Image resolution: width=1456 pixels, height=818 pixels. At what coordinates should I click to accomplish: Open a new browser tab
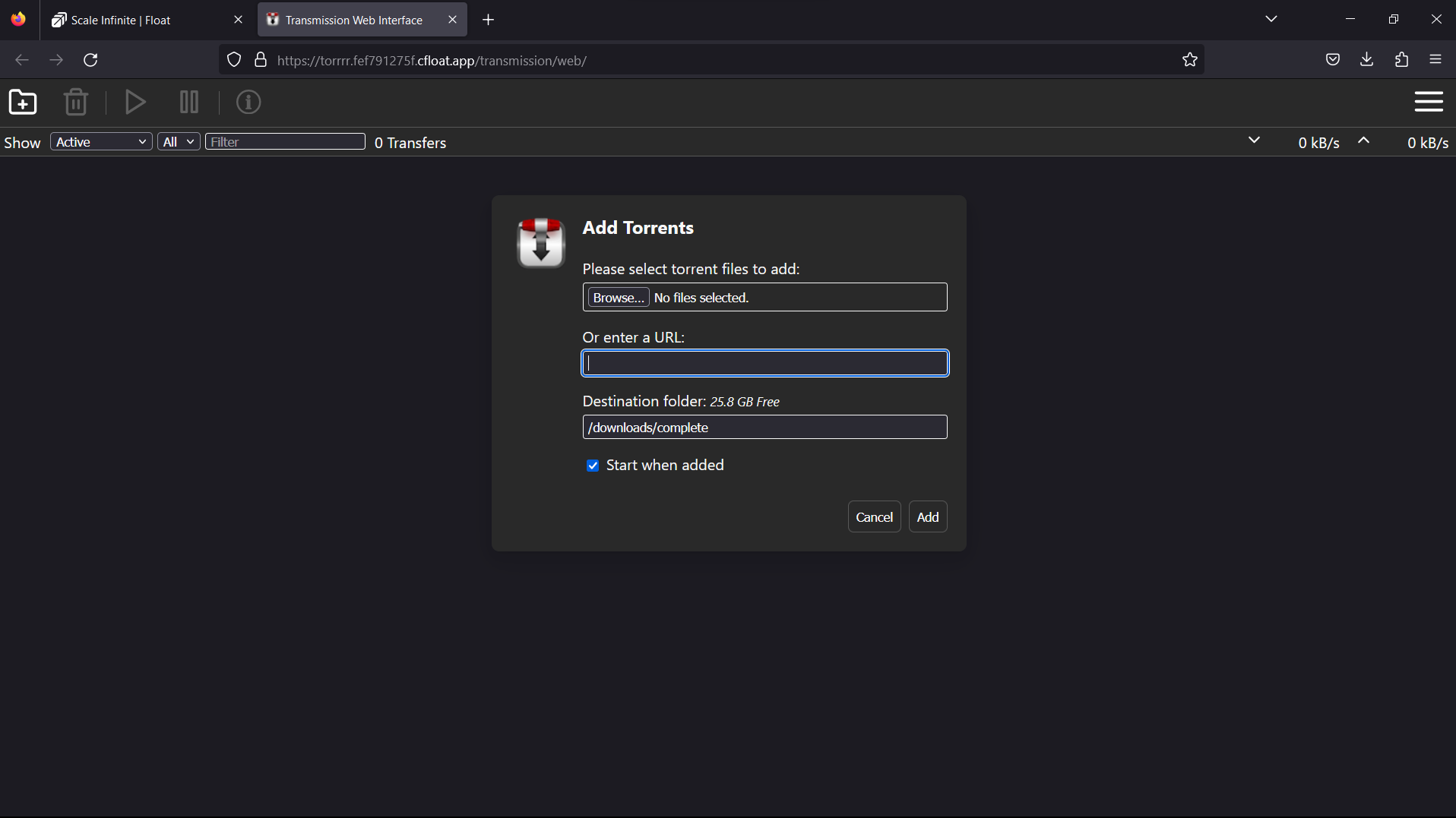pyautogui.click(x=489, y=20)
